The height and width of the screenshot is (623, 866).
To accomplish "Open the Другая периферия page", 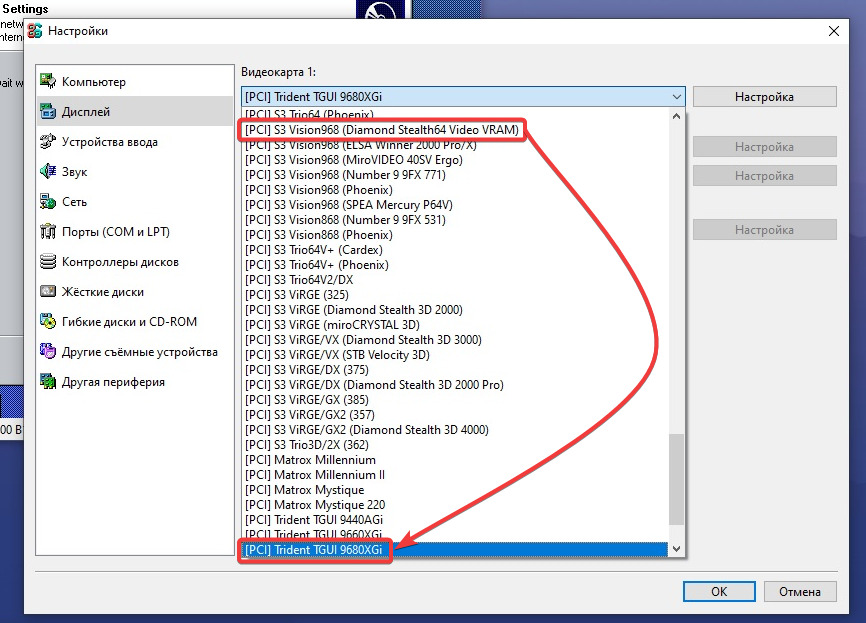I will (135, 381).
